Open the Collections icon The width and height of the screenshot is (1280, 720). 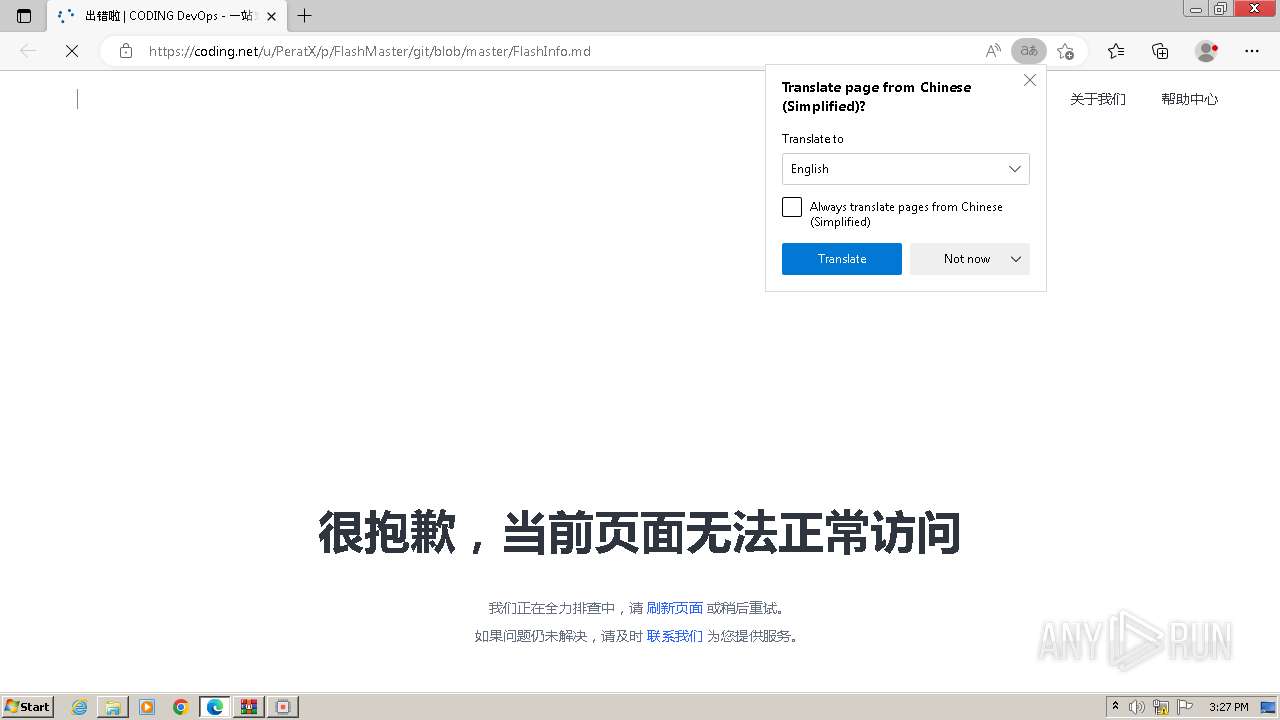[1160, 51]
